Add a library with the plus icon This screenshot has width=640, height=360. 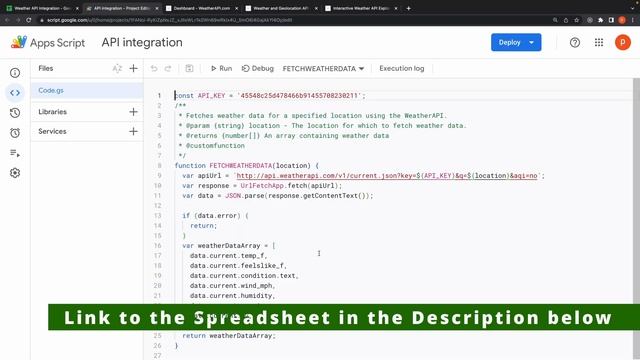[133, 112]
